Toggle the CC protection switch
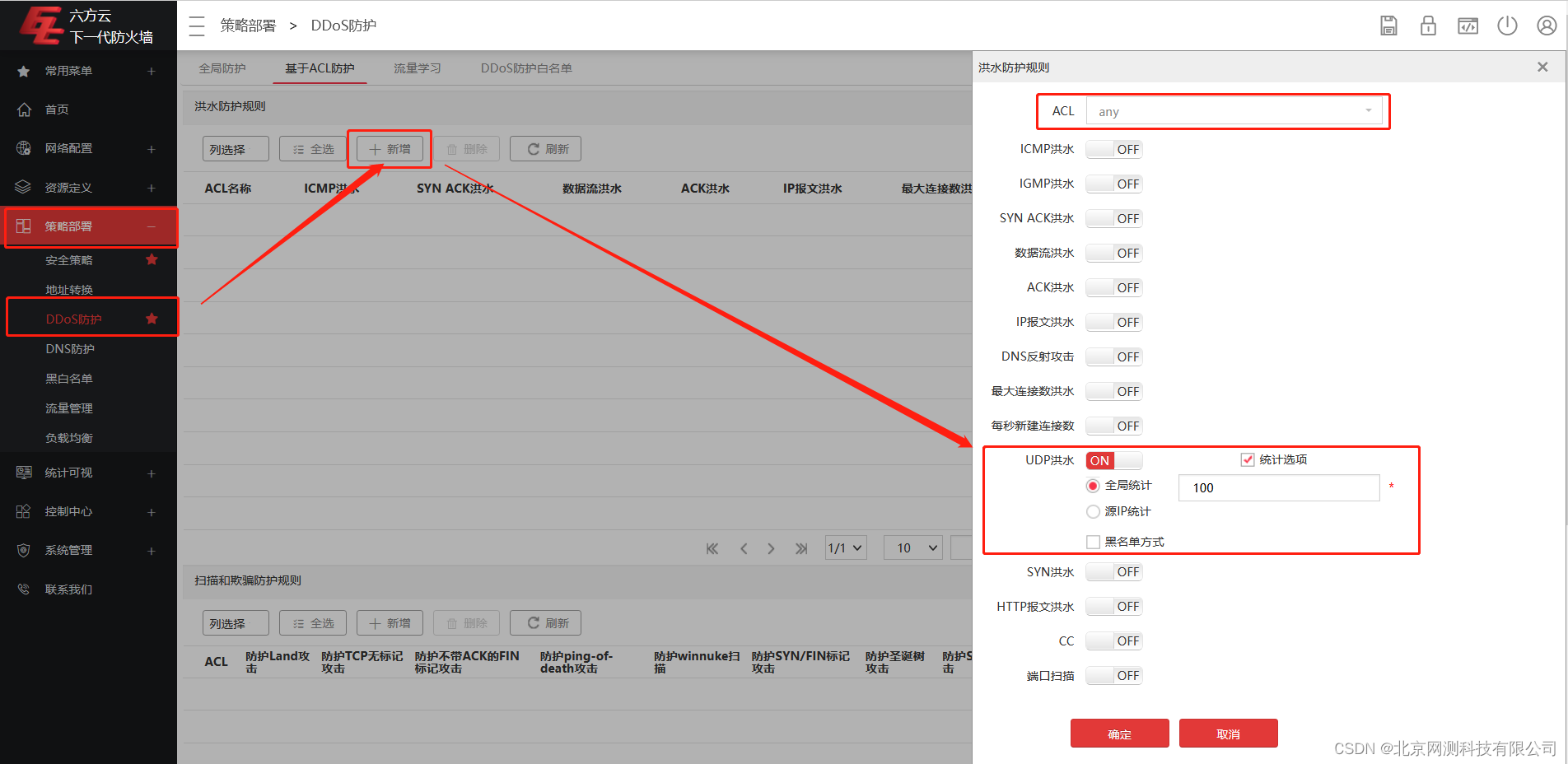Screen dimensions: 1568x764 [x=1113, y=641]
